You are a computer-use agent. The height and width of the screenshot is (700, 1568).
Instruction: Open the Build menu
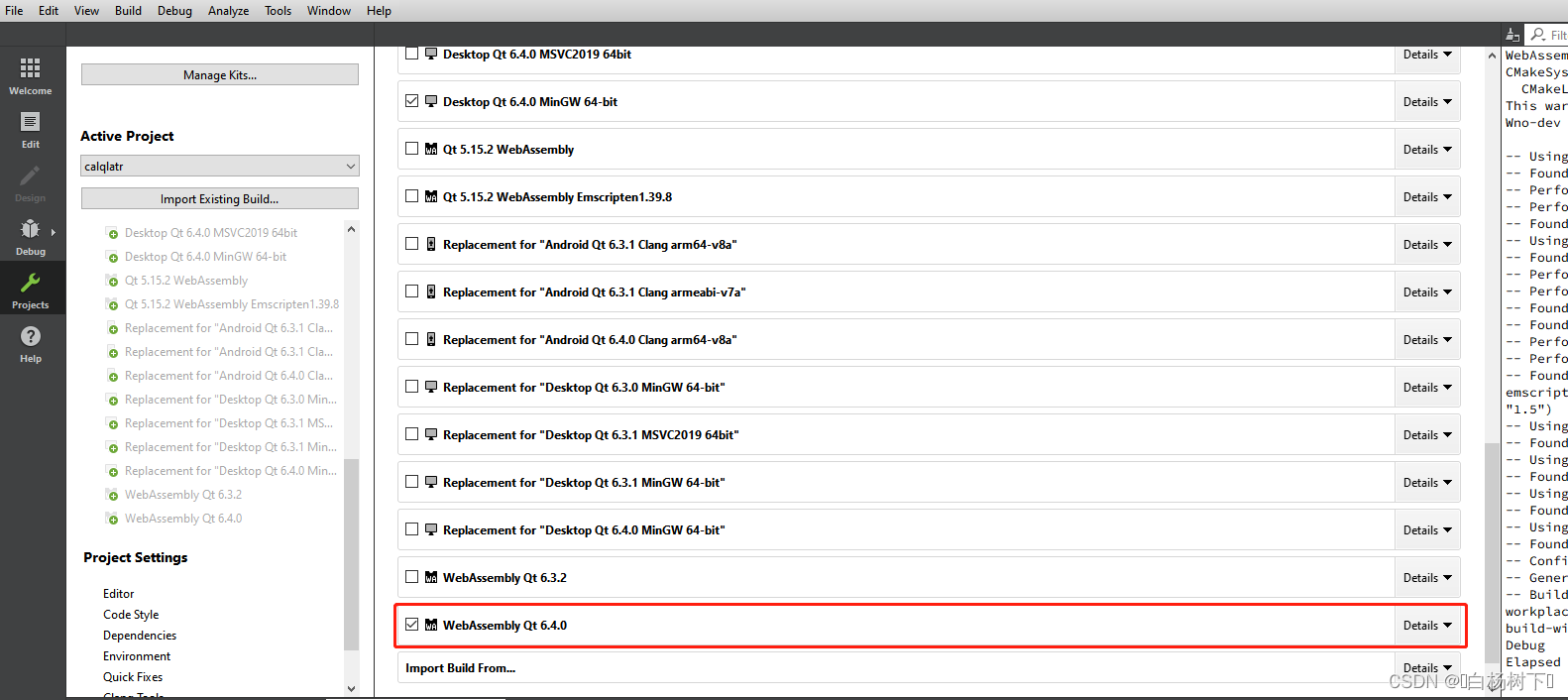pos(128,11)
